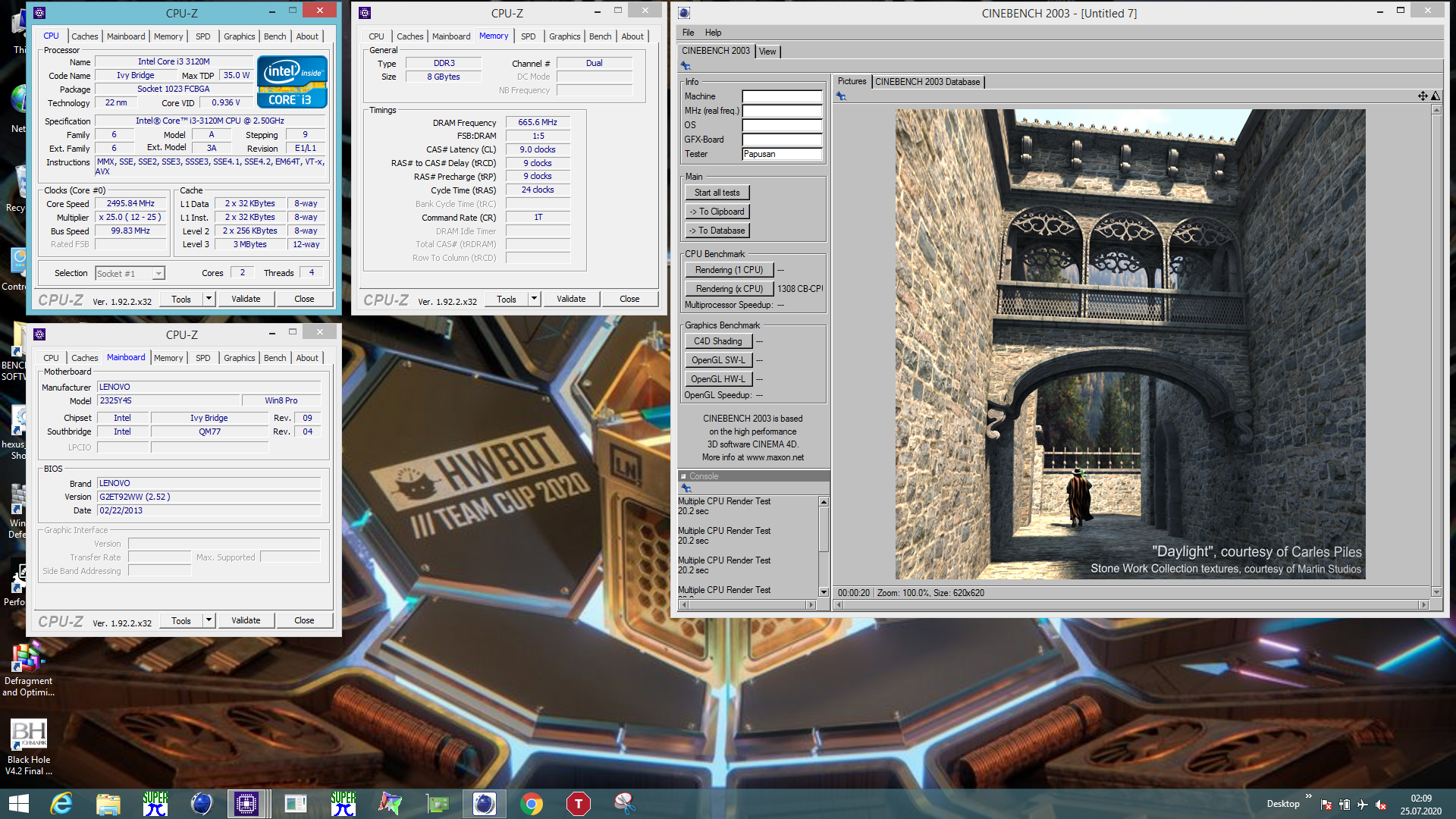Select the move/pan picture arrows icon
Image resolution: width=1456 pixels, height=819 pixels.
coord(1423,96)
